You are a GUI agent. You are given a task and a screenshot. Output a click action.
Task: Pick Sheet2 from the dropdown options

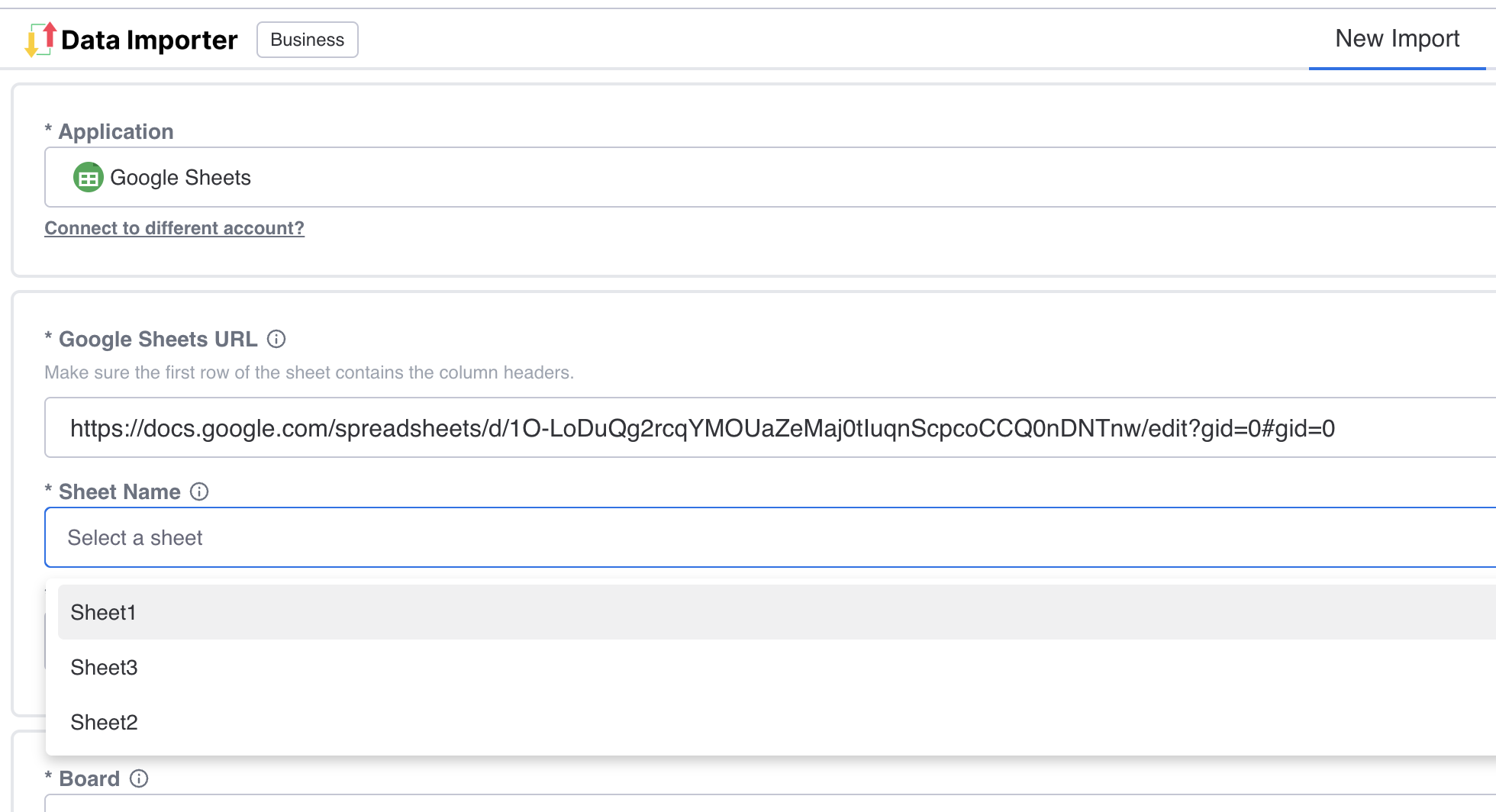coord(104,723)
